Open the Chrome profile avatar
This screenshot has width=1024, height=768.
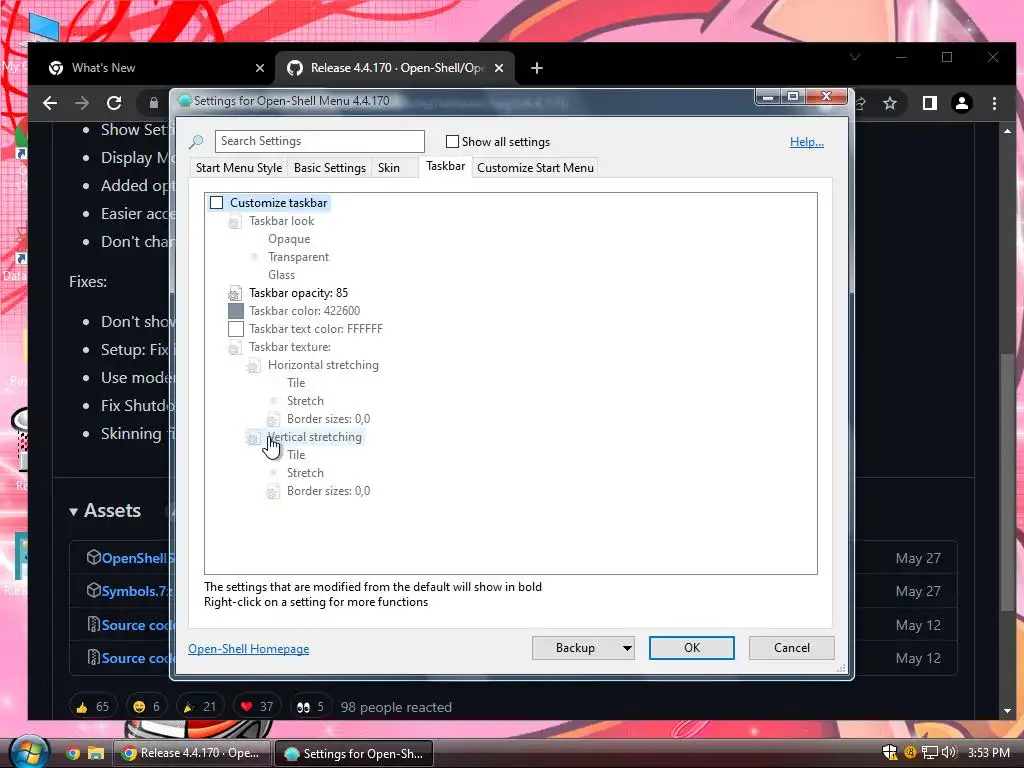click(x=962, y=103)
